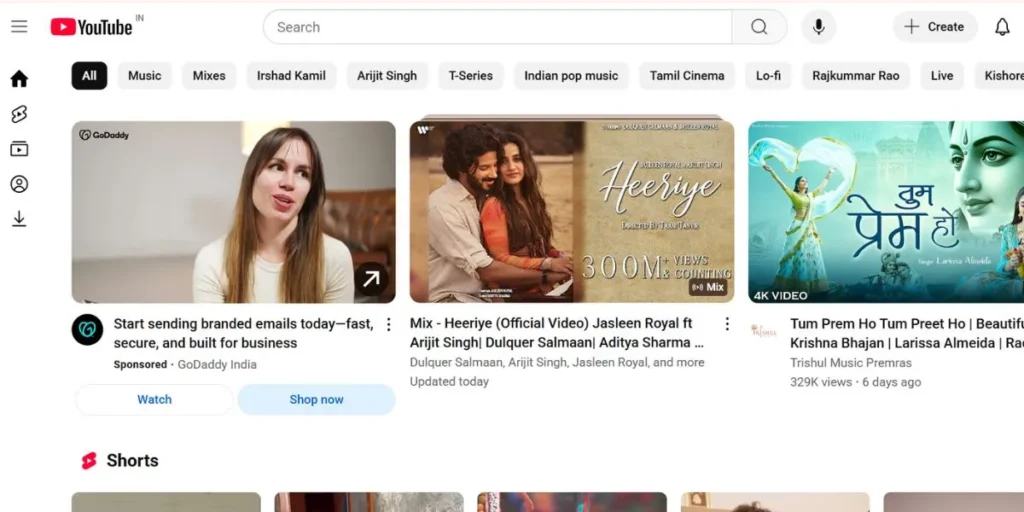Click the Sponsored label
This screenshot has width=1024, height=512.
(x=140, y=364)
